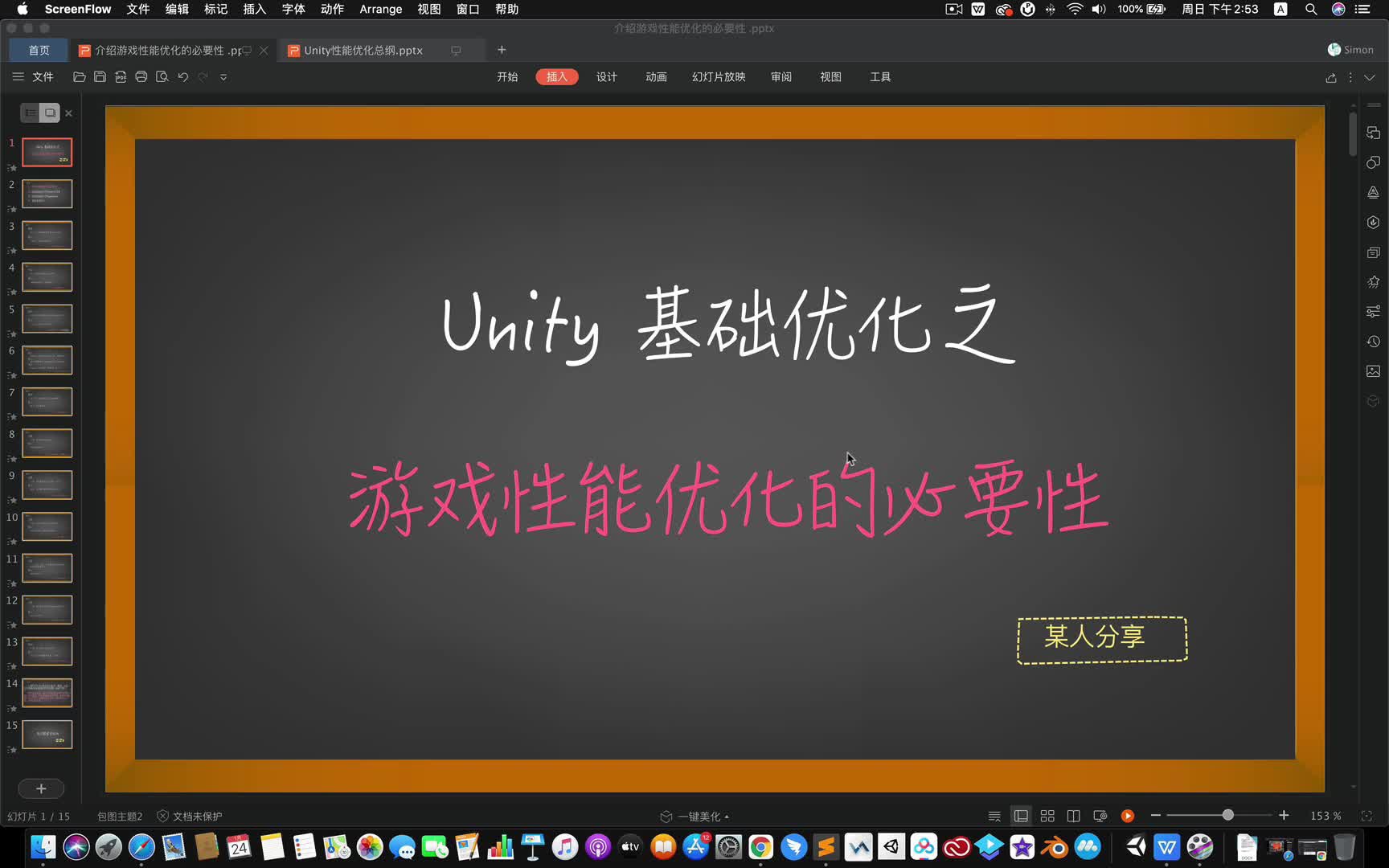The height and width of the screenshot is (868, 1389).
Task: Redo using the forward arrow icon
Action: point(203,77)
